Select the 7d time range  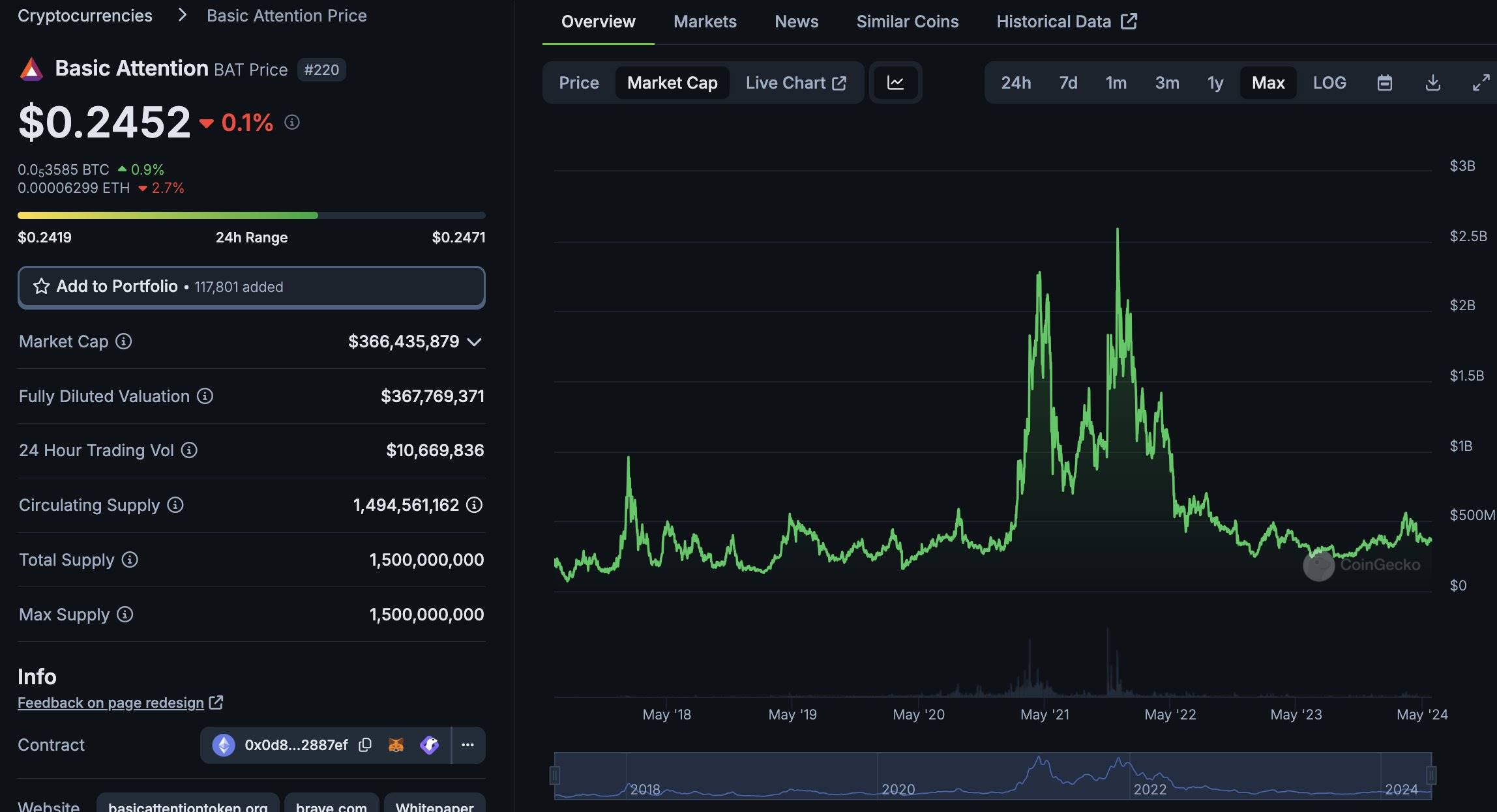pos(1067,83)
